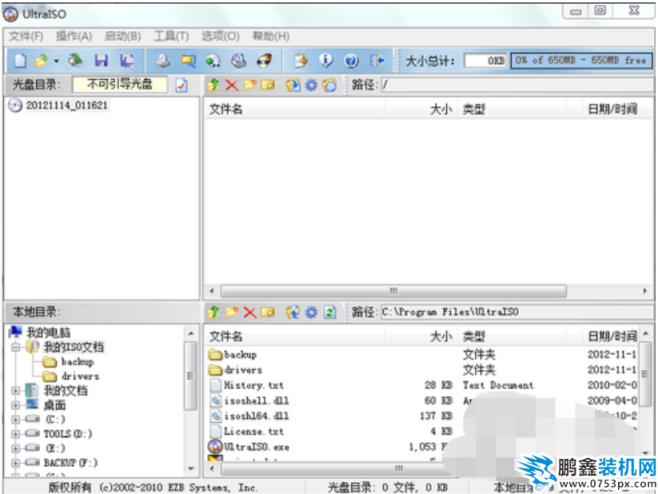
Task: Expand the 桌面 tree node
Action: pyautogui.click(x=16, y=405)
